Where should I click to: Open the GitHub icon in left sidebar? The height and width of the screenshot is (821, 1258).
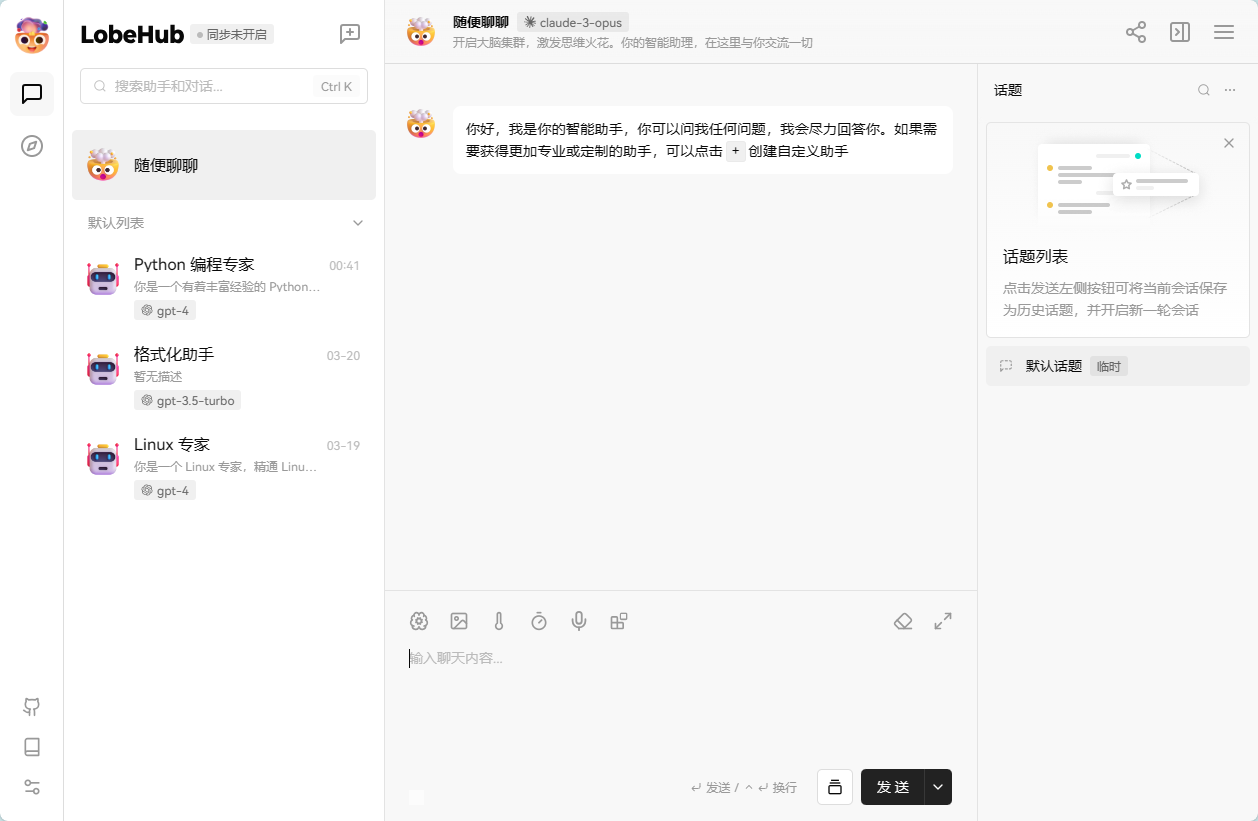(x=32, y=707)
